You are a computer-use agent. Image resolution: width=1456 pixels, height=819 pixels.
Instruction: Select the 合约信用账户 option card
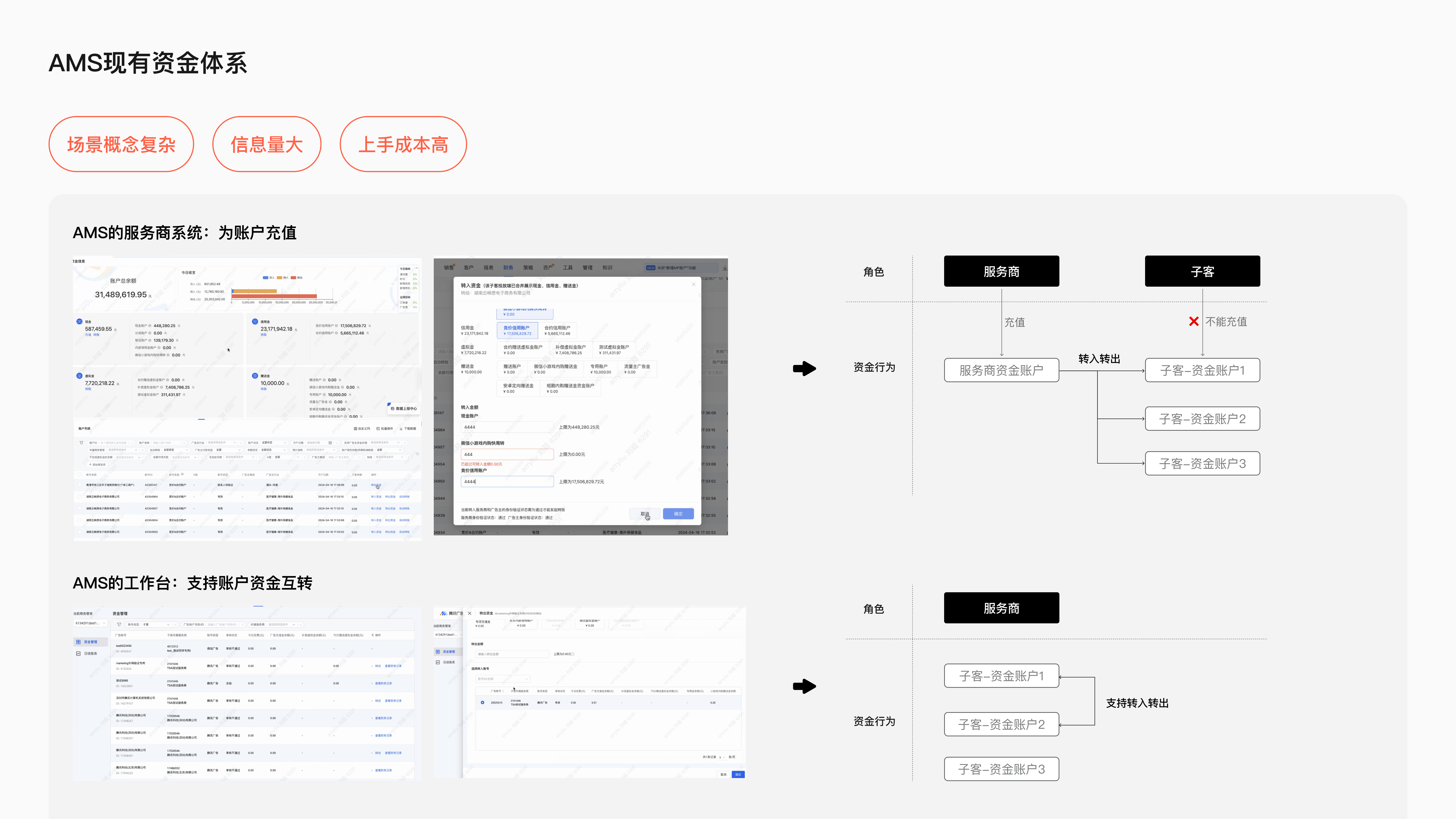point(557,330)
